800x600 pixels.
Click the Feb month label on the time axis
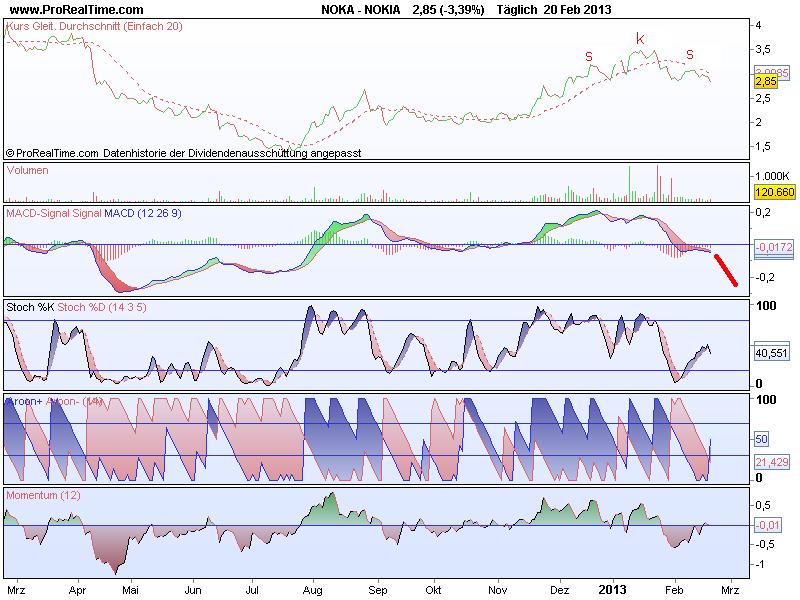[674, 590]
